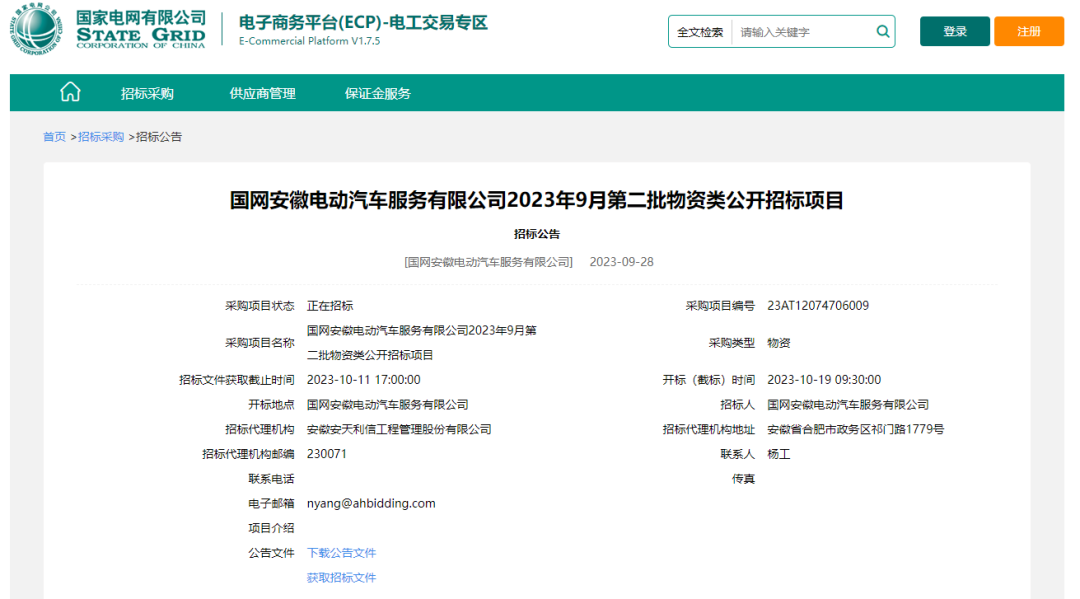Viewport: 1080px width, 599px height.
Task: Click agency name 安徽安天利信工程管理股份有限公司
Action: click(399, 430)
